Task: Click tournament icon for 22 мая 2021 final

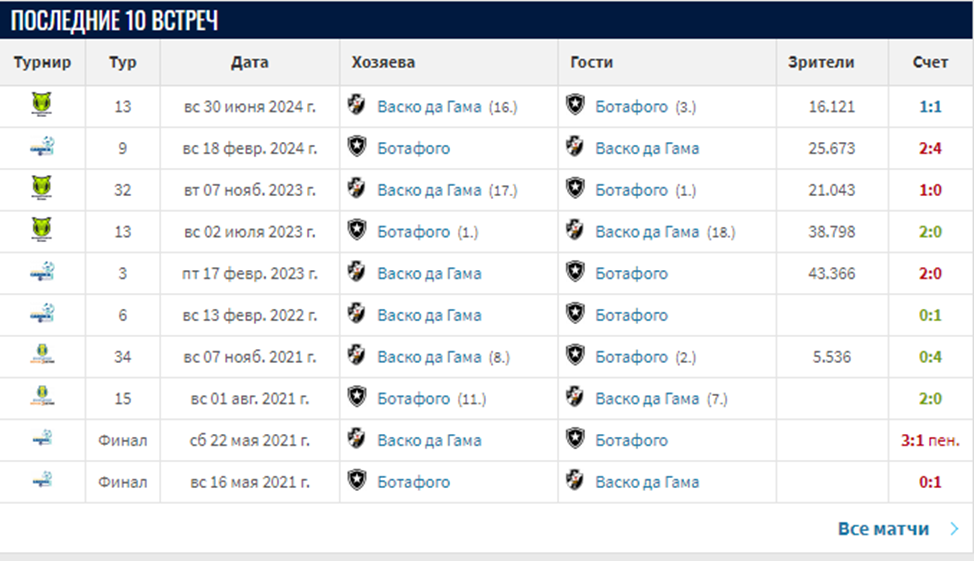Action: tap(42, 439)
